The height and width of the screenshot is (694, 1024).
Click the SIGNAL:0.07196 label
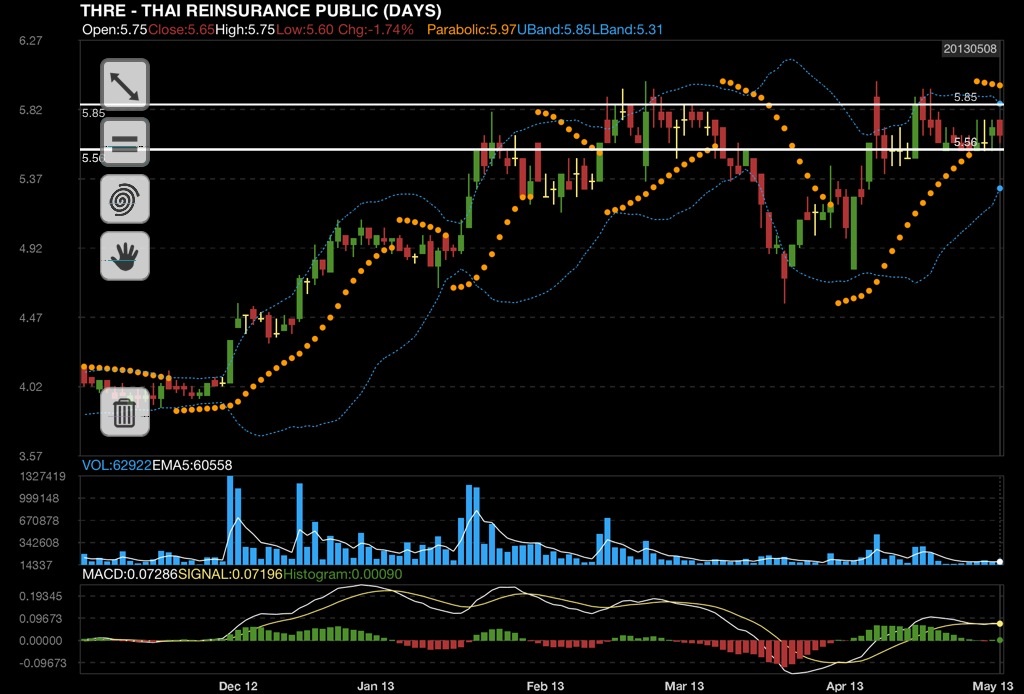click(230, 575)
